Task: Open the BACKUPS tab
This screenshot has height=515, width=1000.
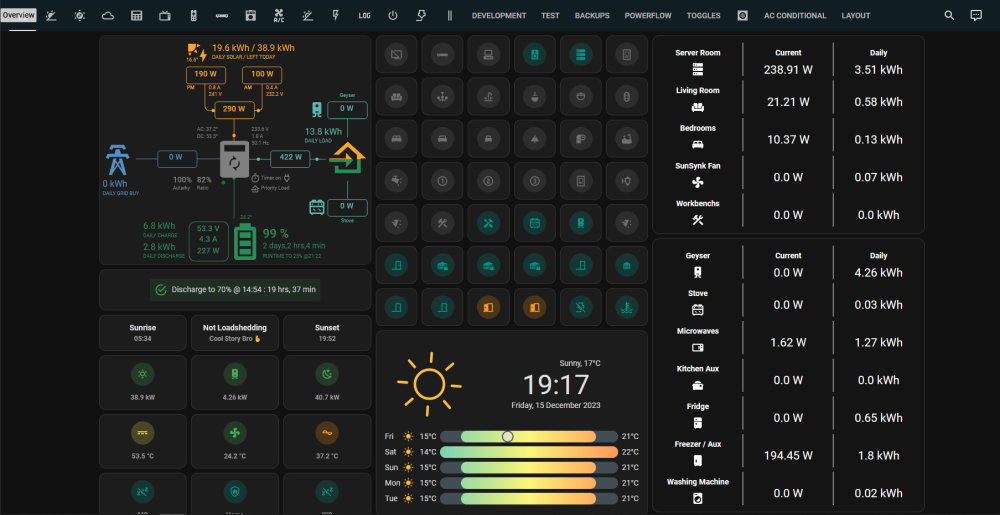Action: coord(592,15)
